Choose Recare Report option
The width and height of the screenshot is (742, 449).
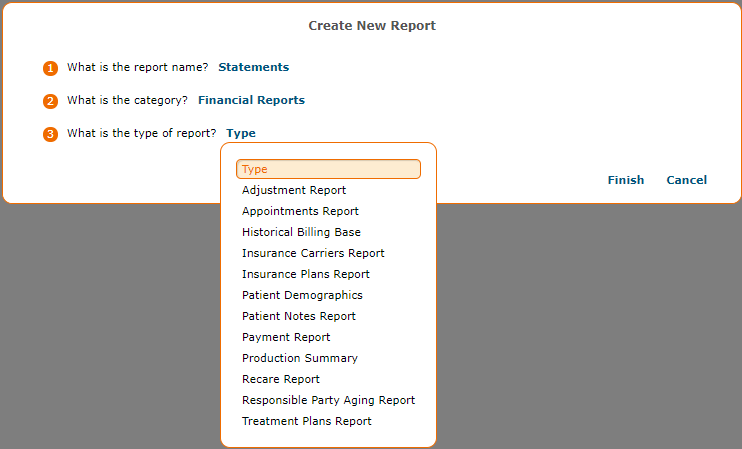tap(281, 379)
